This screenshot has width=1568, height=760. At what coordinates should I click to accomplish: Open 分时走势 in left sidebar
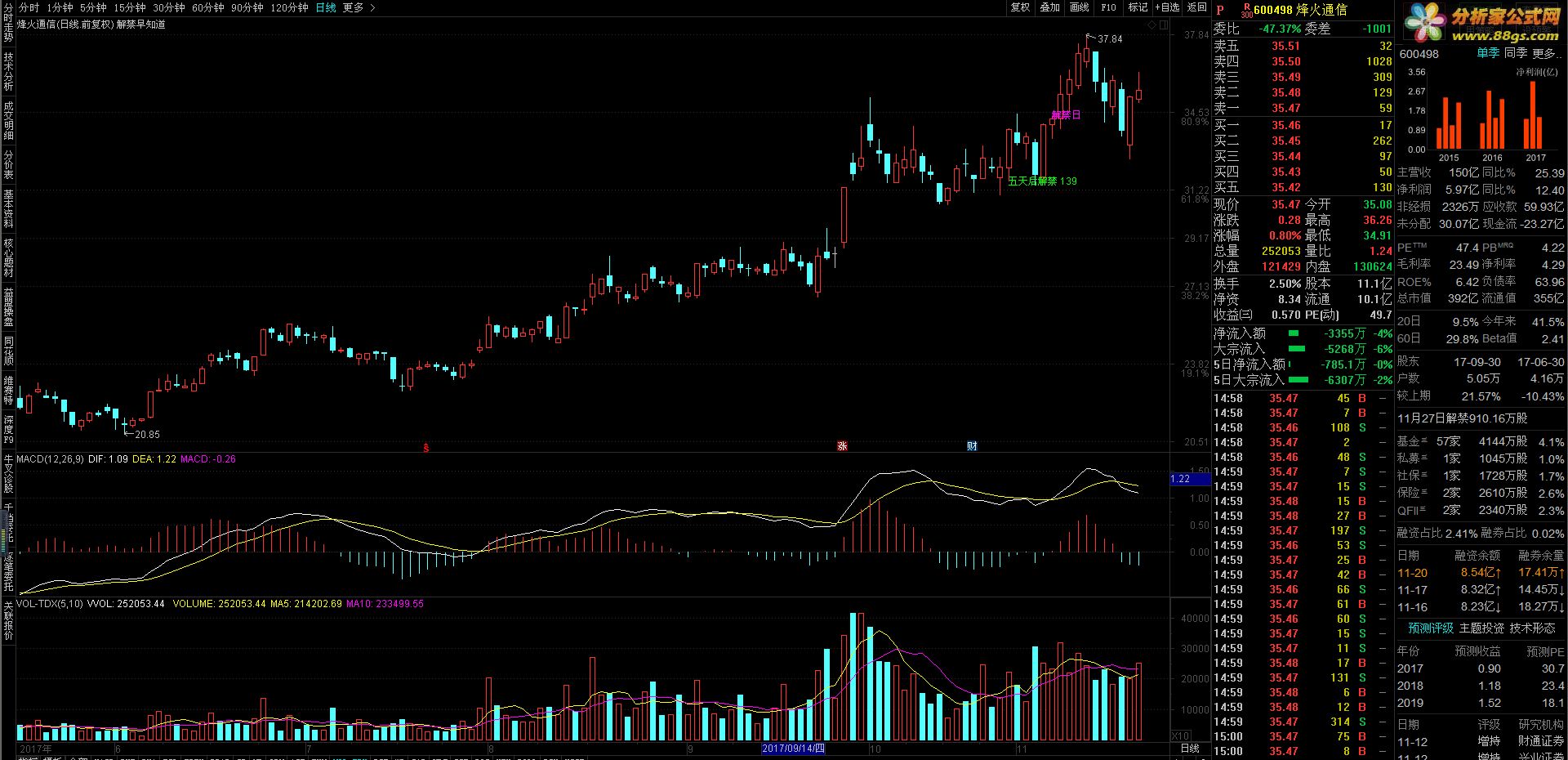8,22
